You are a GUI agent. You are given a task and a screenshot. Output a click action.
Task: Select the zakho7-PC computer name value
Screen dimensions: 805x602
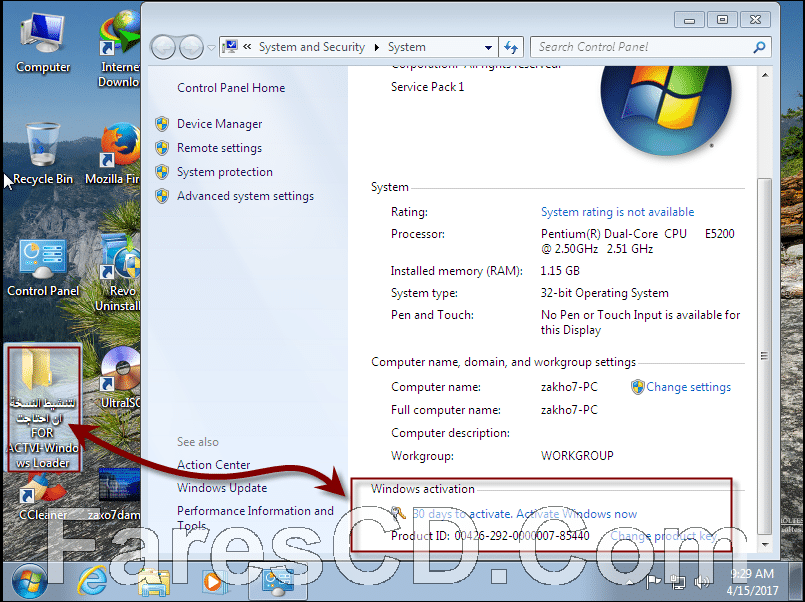[x=569, y=387]
